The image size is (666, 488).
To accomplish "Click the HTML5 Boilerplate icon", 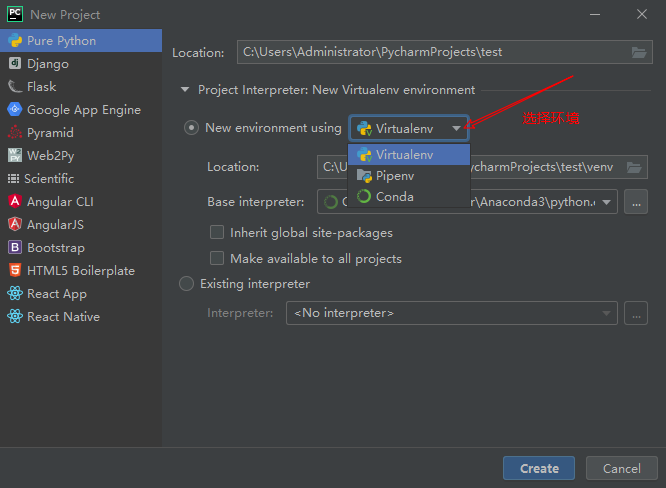I will (15, 270).
